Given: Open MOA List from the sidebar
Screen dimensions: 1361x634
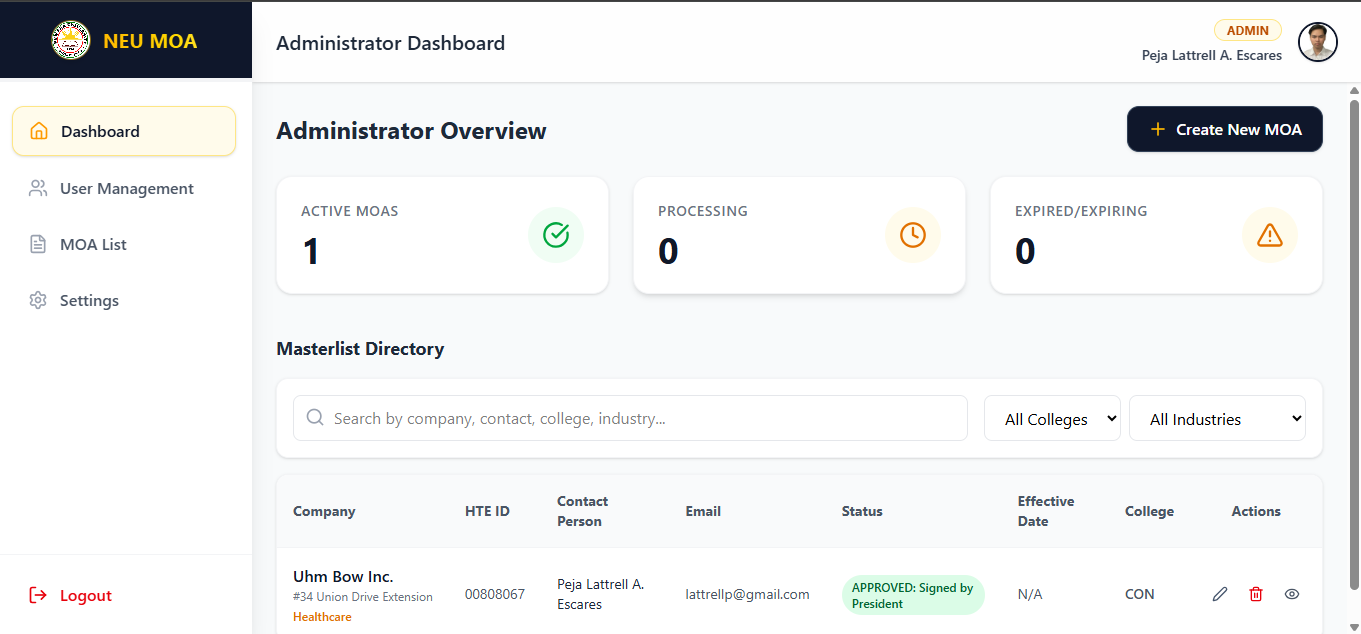Looking at the screenshot, I should pyautogui.click(x=124, y=244).
